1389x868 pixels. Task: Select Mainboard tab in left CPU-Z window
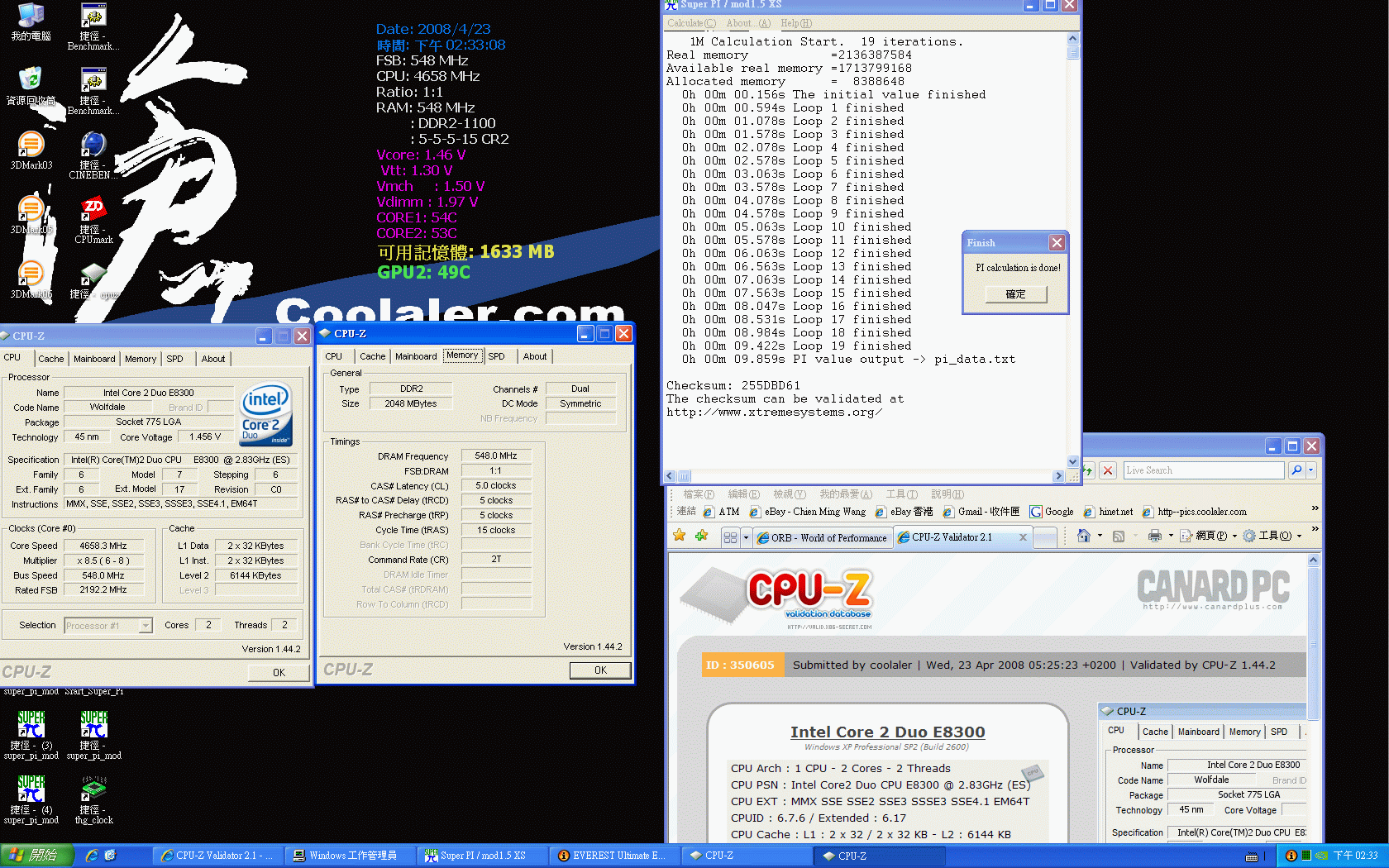94,359
